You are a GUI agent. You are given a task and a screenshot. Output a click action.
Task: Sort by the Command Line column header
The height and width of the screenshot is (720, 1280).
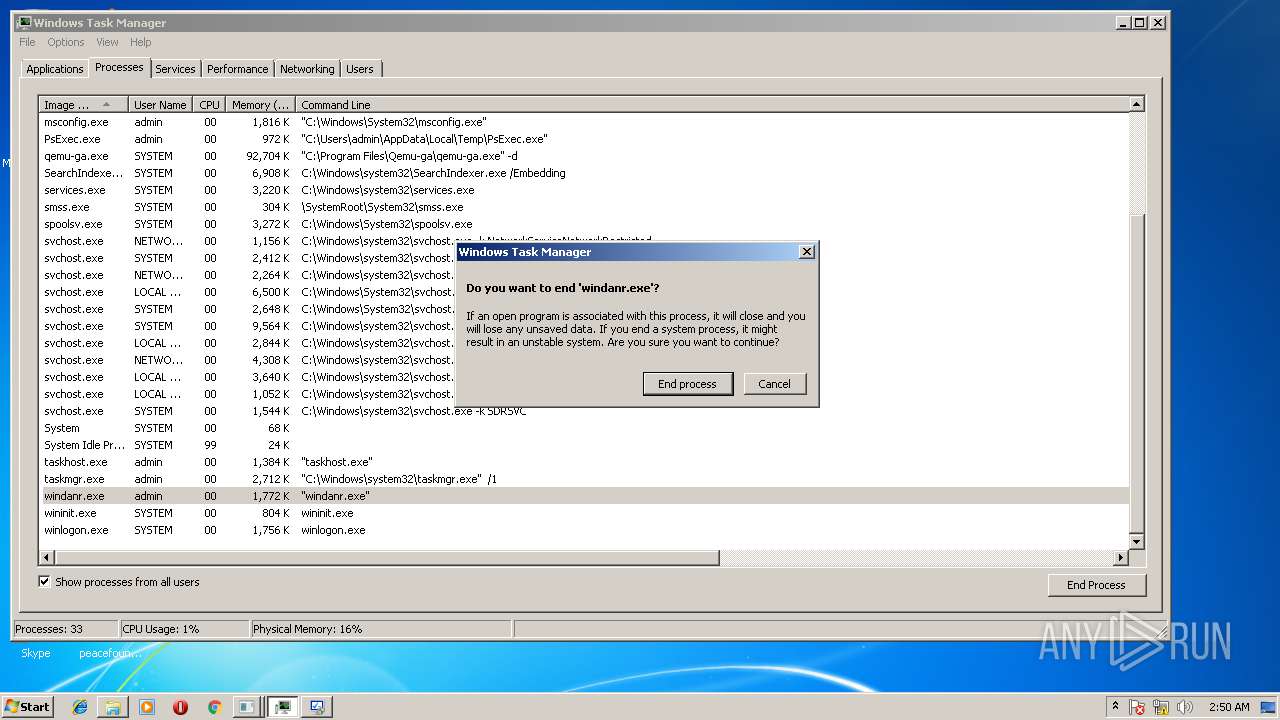712,105
